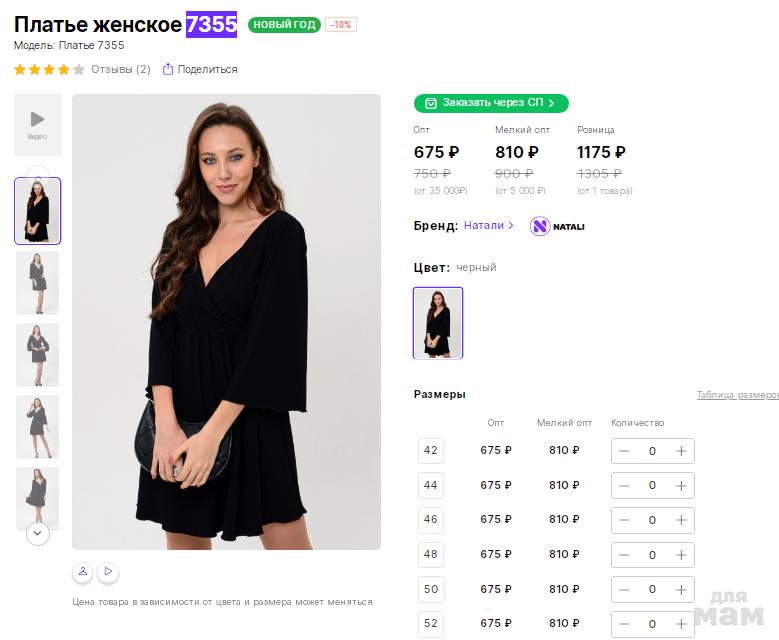
Task: Click the small play icon below the photo
Action: click(108, 572)
